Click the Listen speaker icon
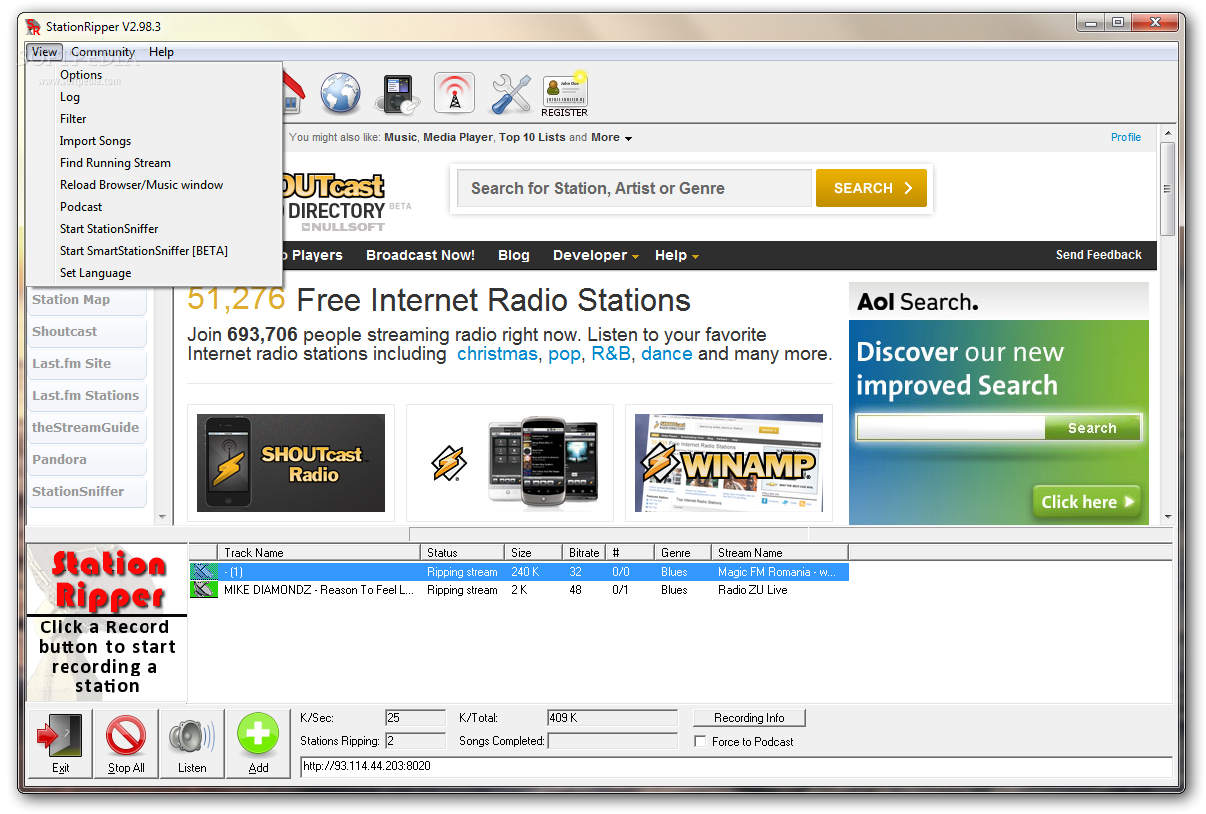This screenshot has height=814, width=1206. (x=192, y=744)
